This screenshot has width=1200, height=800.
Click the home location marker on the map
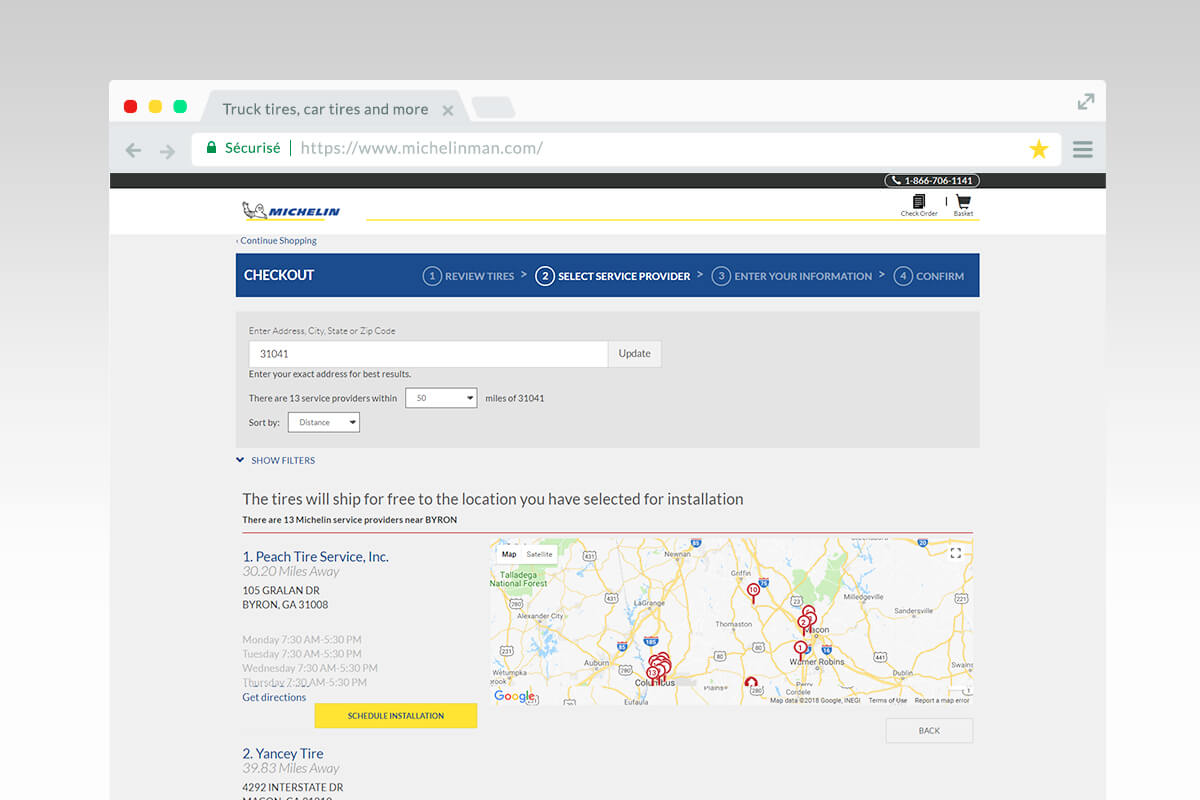[x=751, y=684]
